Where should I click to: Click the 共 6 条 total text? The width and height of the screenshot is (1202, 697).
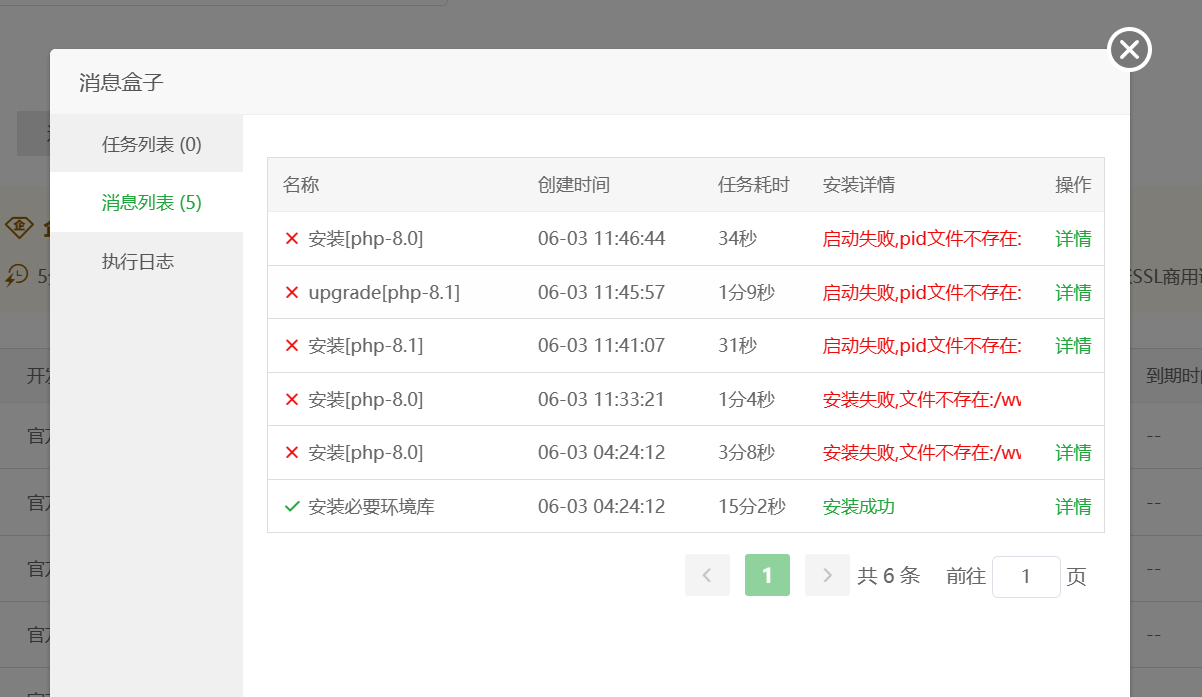[888, 576]
